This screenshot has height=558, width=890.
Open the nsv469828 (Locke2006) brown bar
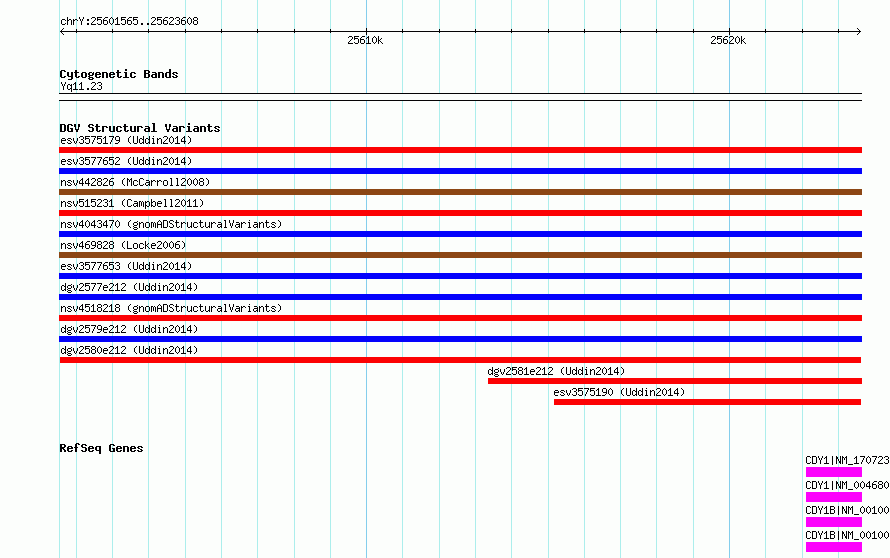click(x=460, y=255)
